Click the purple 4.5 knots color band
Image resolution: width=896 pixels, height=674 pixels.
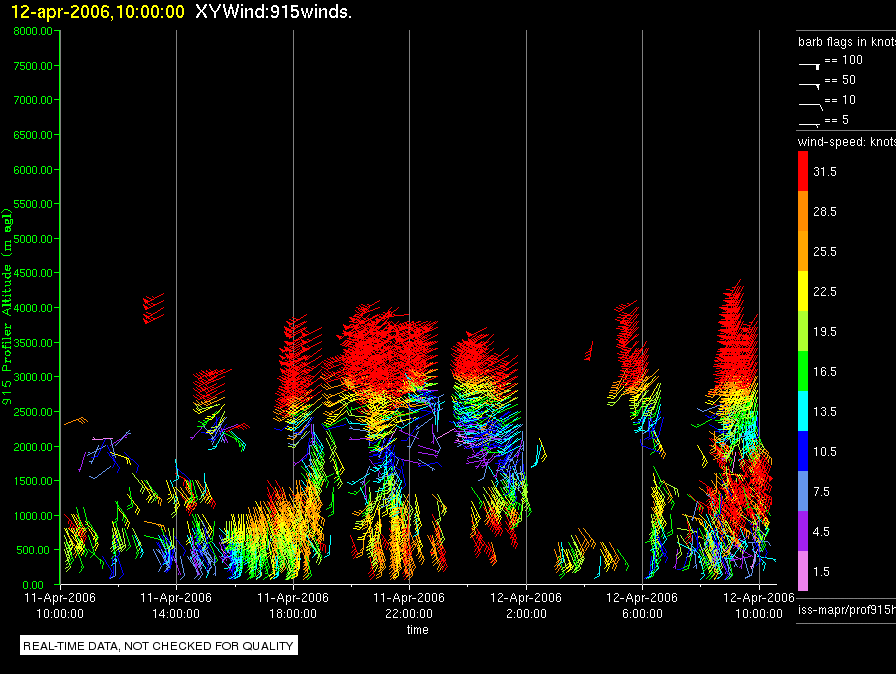(803, 531)
